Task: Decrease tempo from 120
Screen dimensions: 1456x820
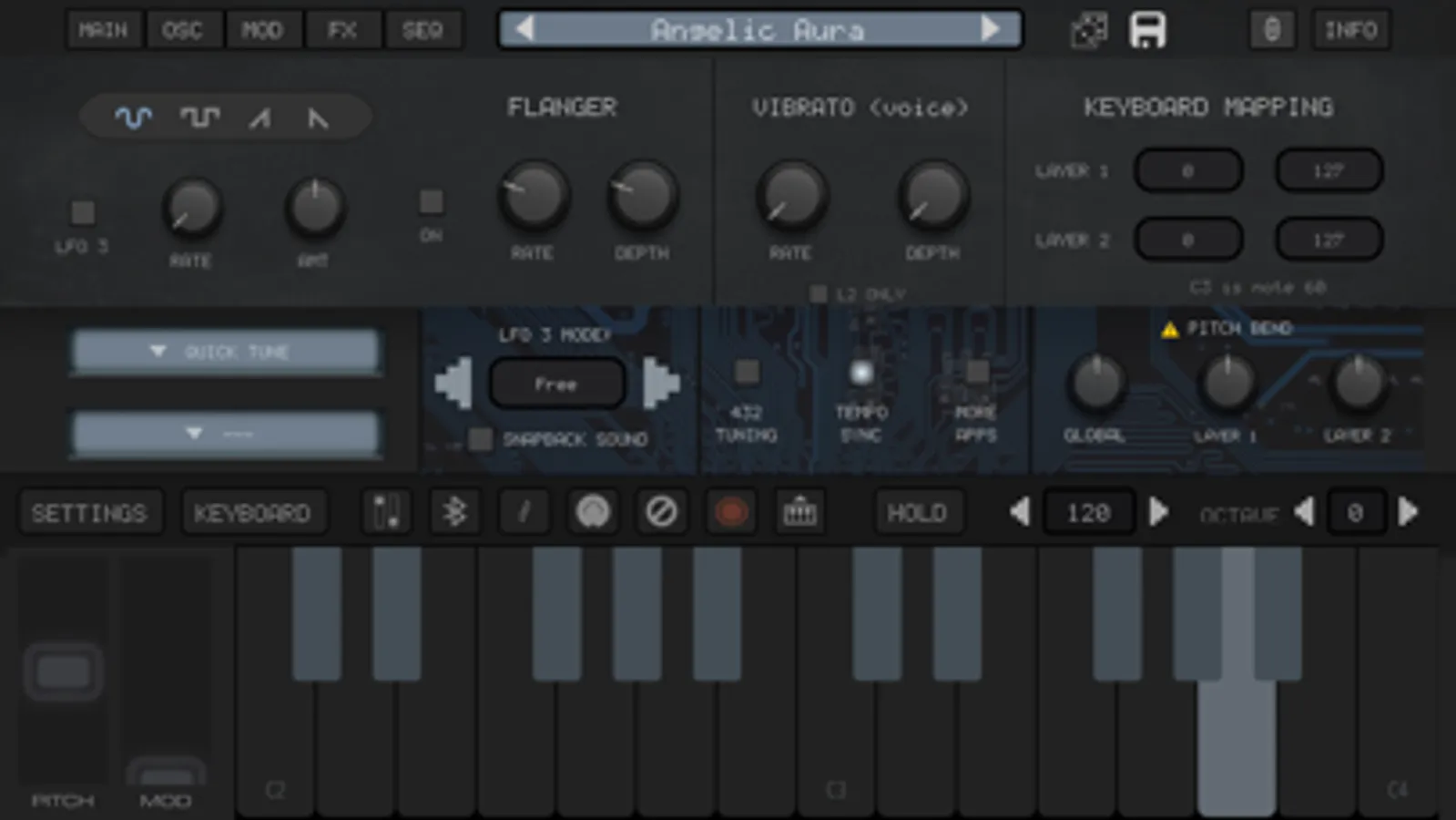Action: tap(1020, 512)
